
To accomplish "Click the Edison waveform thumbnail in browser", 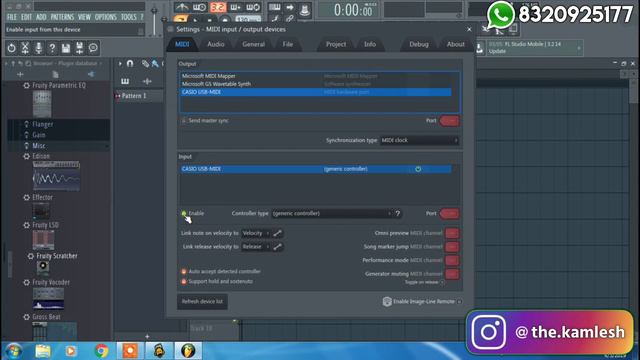I will tap(56, 176).
